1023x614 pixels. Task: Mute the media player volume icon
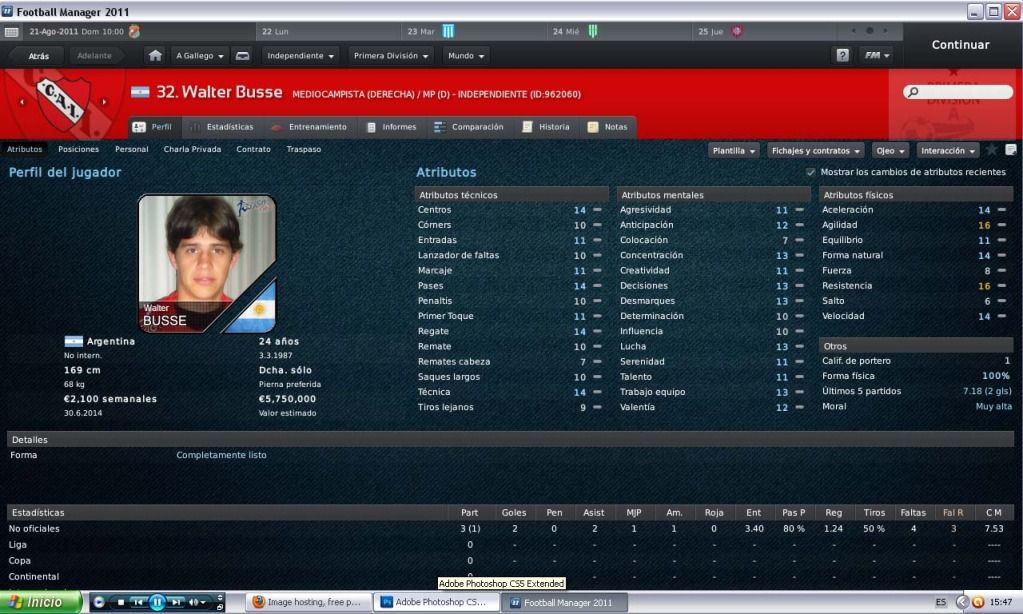[x=194, y=602]
